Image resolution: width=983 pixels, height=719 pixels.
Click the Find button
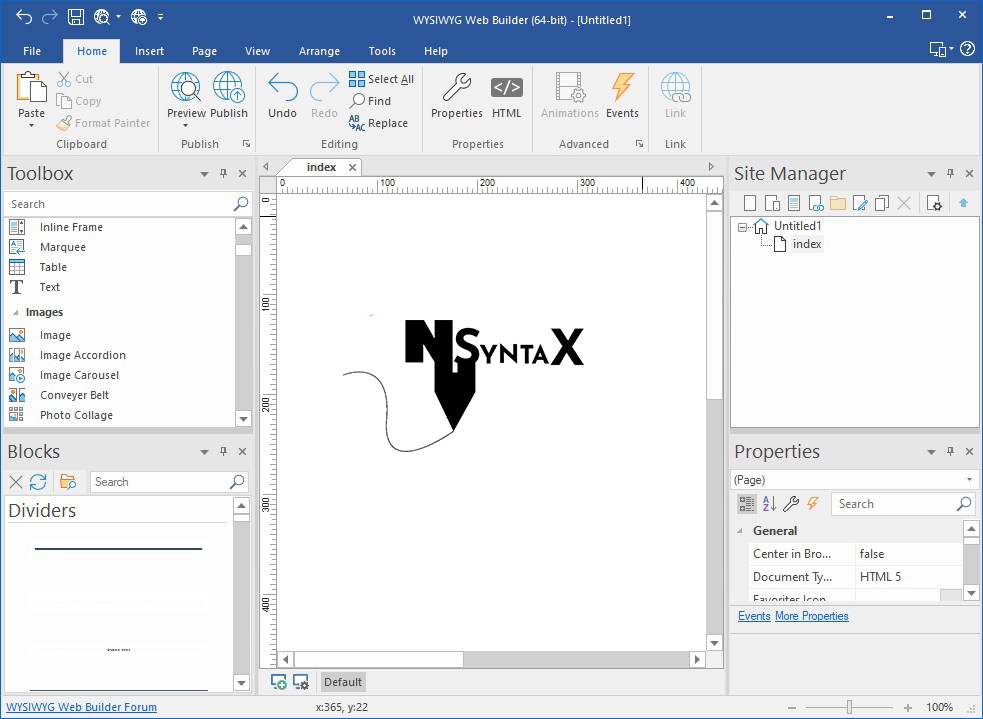[x=371, y=101]
